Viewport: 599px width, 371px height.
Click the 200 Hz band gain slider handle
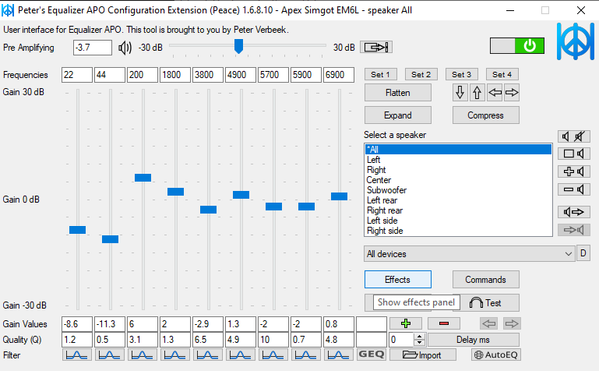coord(142,178)
